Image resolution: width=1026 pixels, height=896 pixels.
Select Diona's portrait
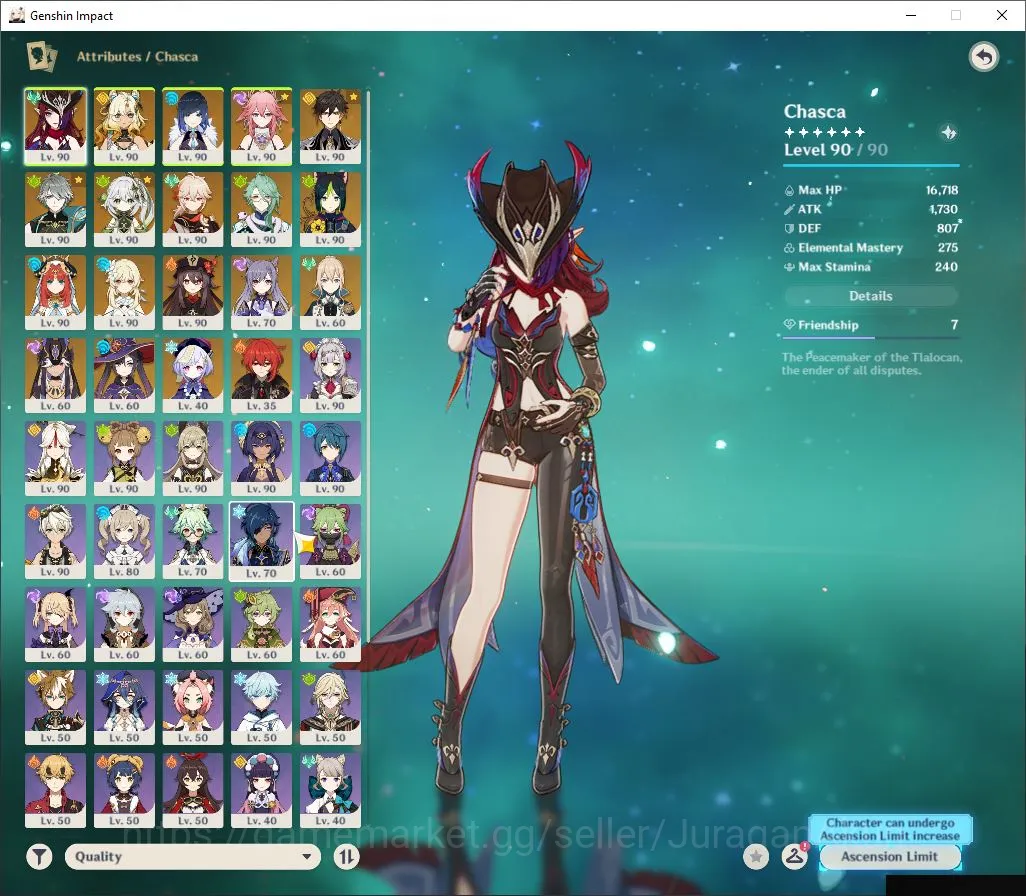193,708
